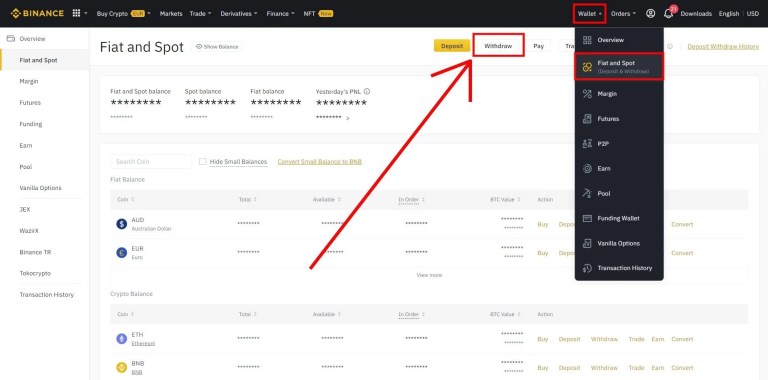Screen dimensions: 768x380
Task: Click the Binance logo
Action: 37,13
